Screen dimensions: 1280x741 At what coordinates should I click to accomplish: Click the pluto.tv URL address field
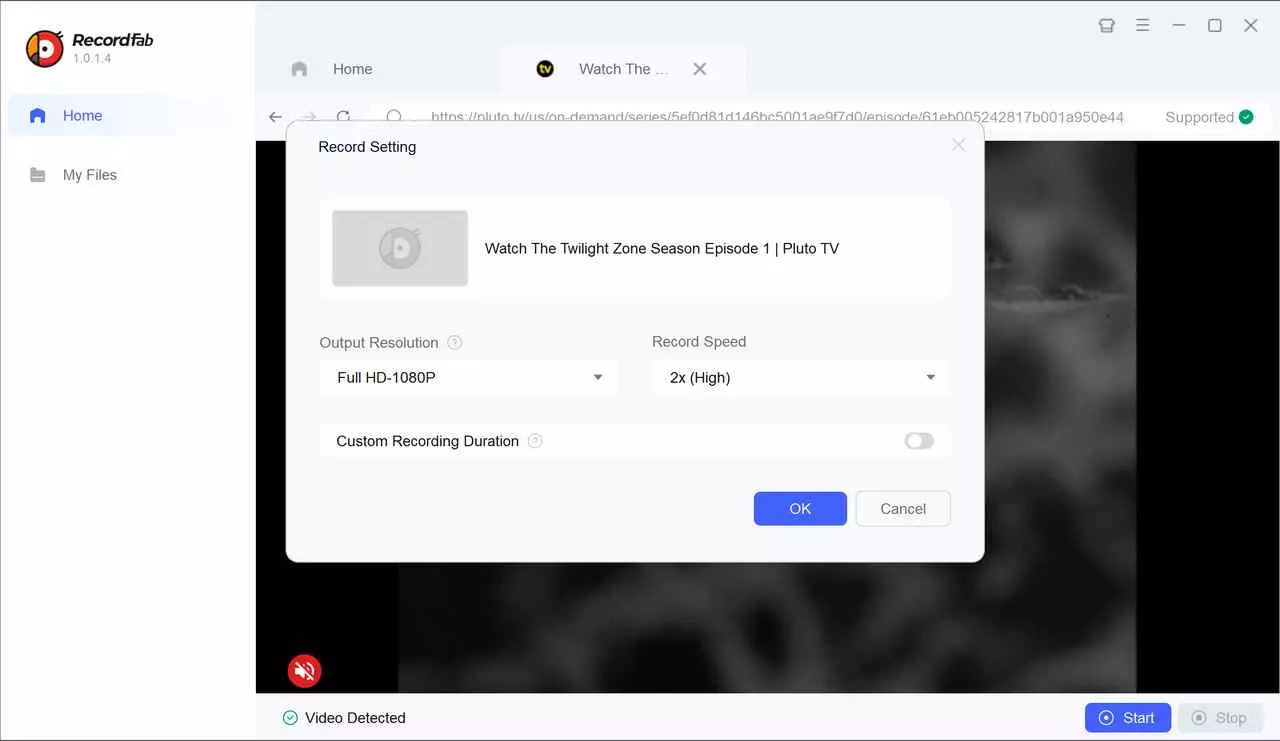pos(777,117)
